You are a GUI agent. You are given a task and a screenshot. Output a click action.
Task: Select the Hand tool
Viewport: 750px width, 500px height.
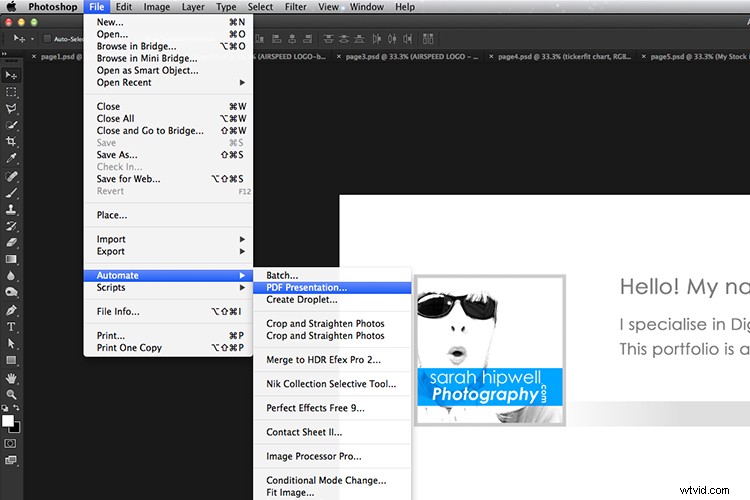12,378
